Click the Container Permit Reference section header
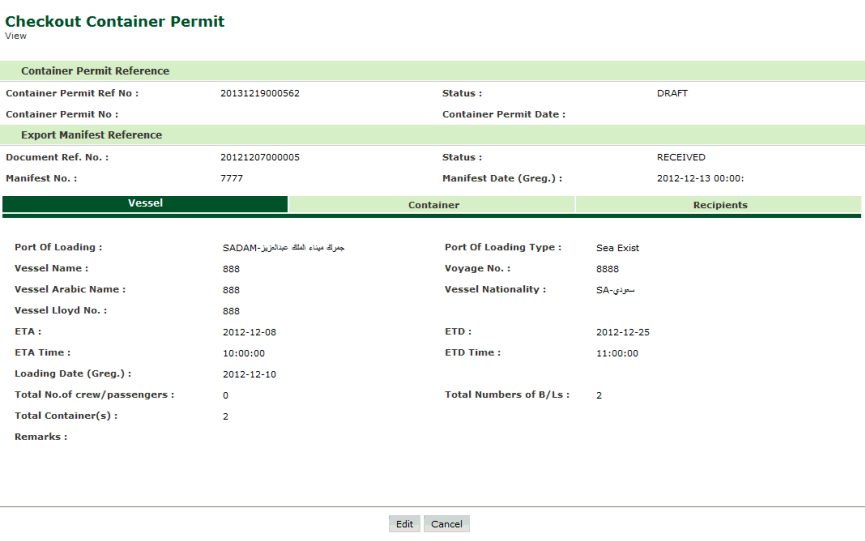The image size is (865, 541). click(95, 71)
